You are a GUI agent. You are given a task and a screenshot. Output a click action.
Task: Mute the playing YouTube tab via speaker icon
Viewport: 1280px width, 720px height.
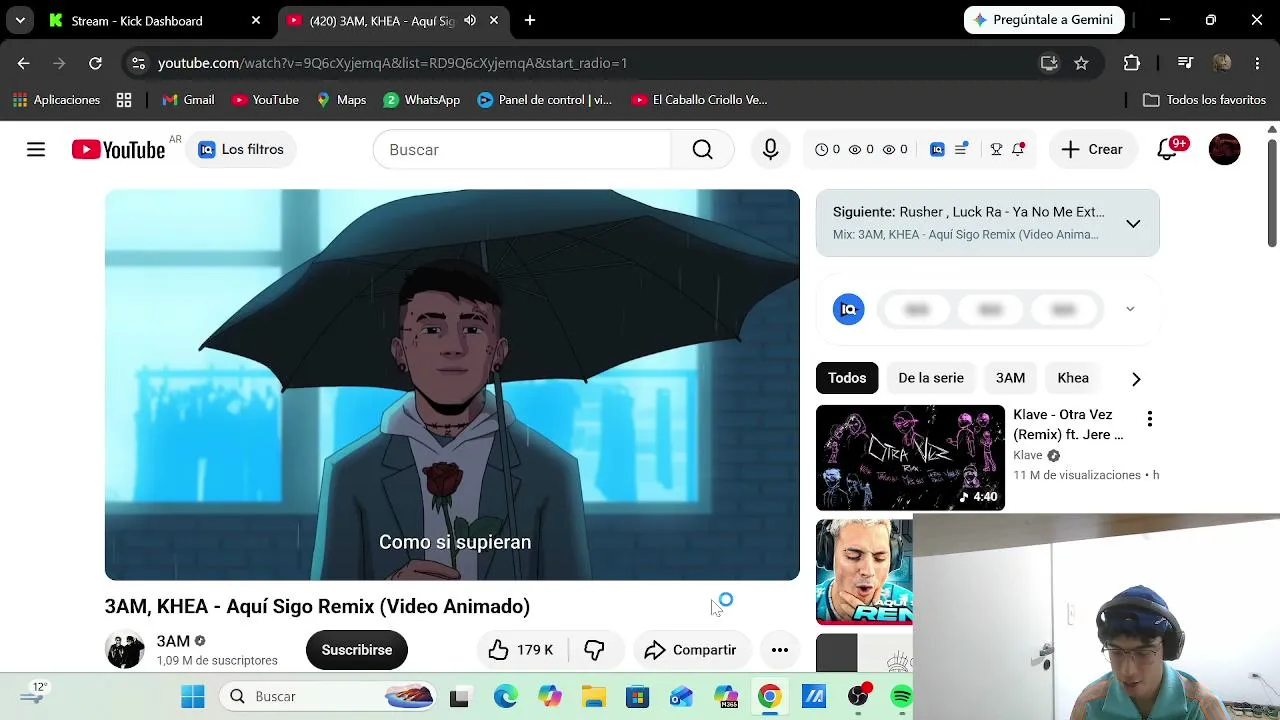pos(470,20)
